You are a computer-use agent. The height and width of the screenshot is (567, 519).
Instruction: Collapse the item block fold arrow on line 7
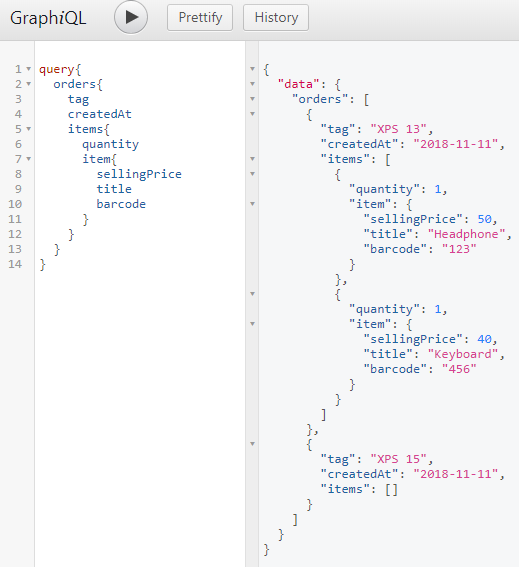(x=29, y=159)
